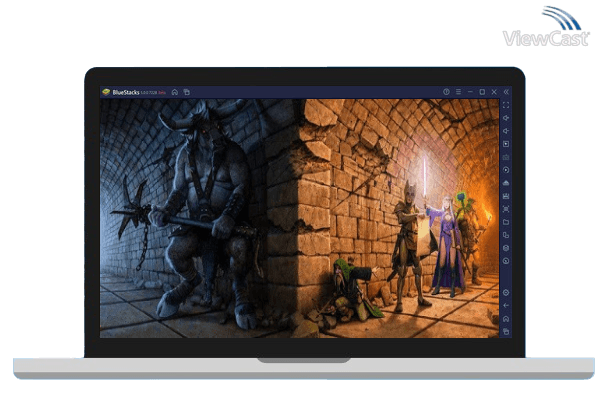The image size is (602, 414).
Task: Close the BlueStacks window
Action: [x=494, y=92]
